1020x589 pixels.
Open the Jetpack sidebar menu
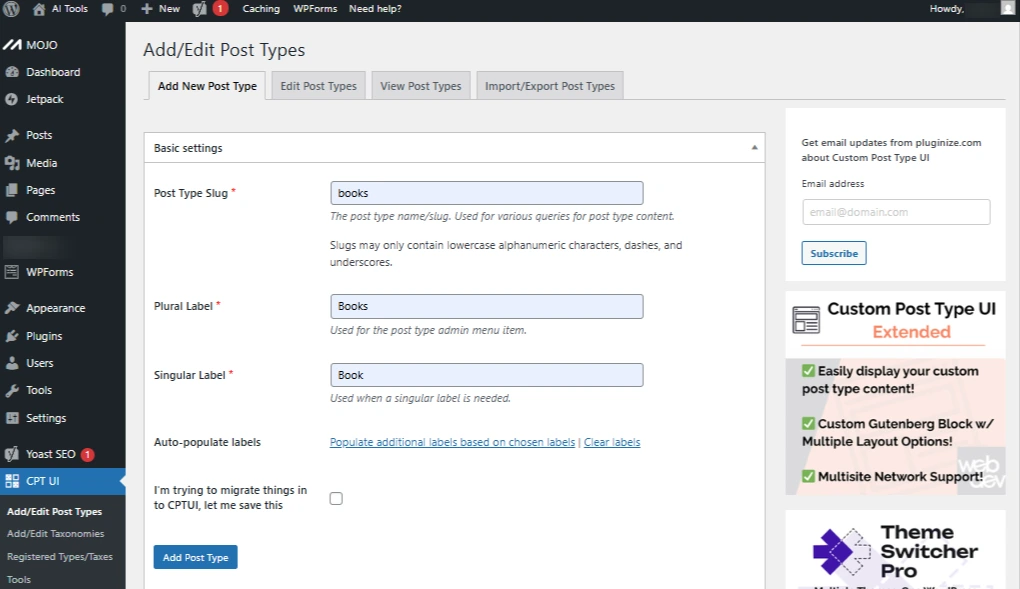[x=44, y=99]
